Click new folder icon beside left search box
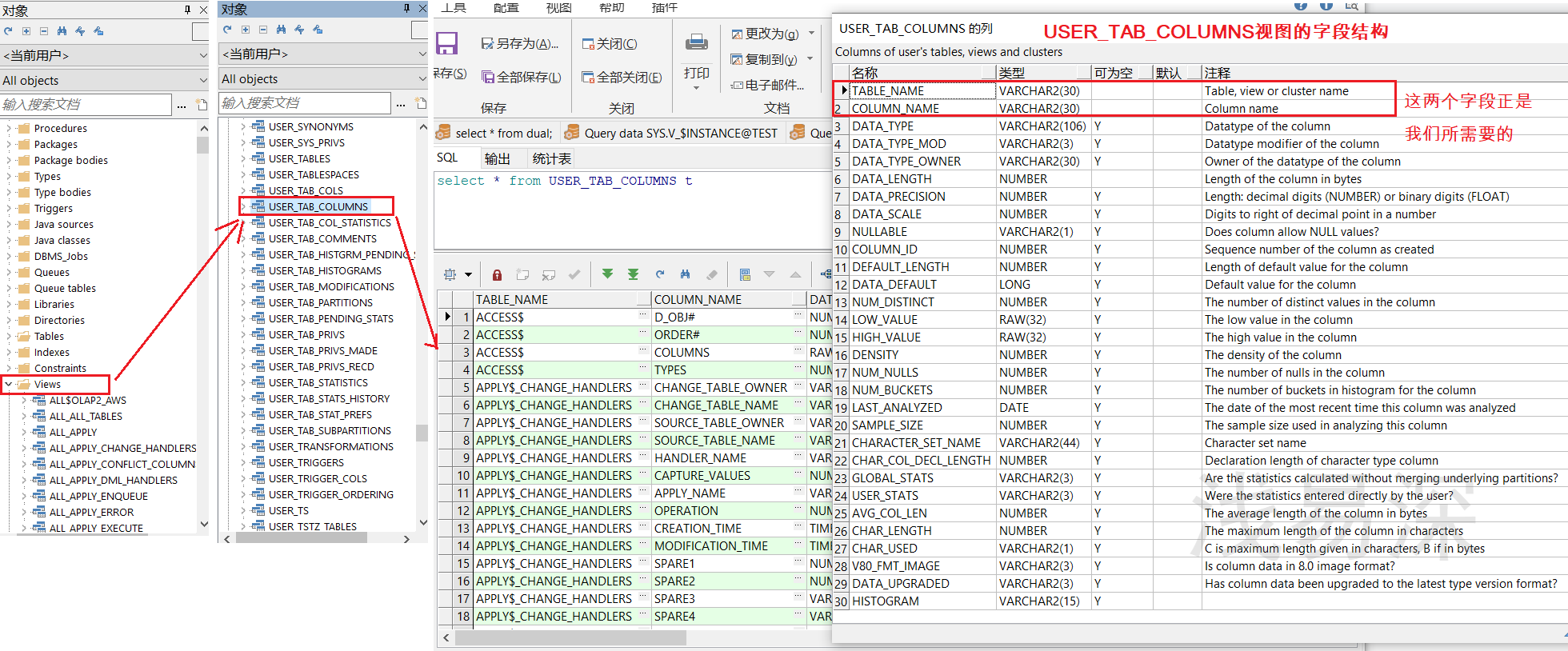 202,105
